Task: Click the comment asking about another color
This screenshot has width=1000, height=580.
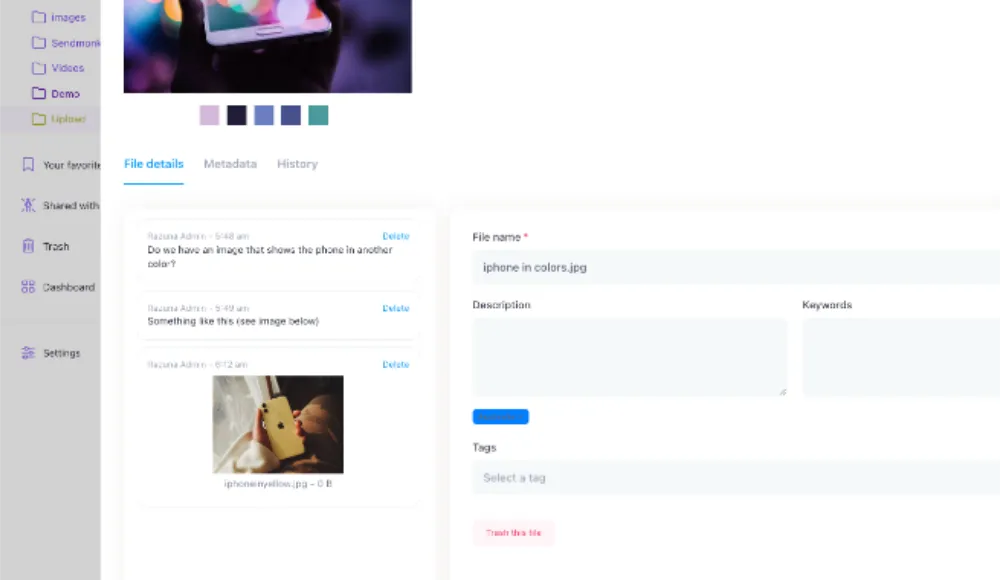Action: click(x=270, y=257)
